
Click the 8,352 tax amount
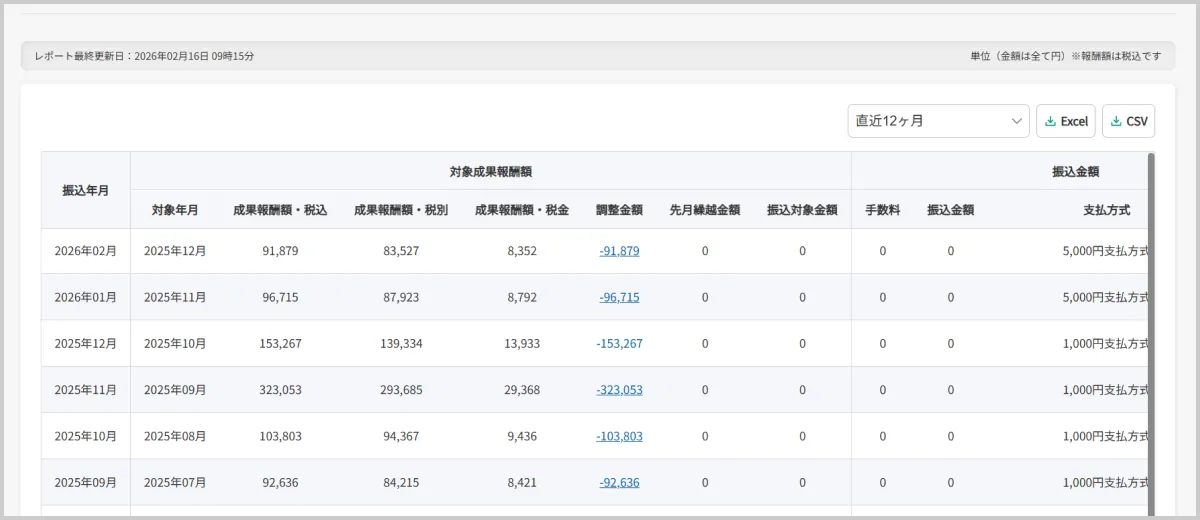522,251
